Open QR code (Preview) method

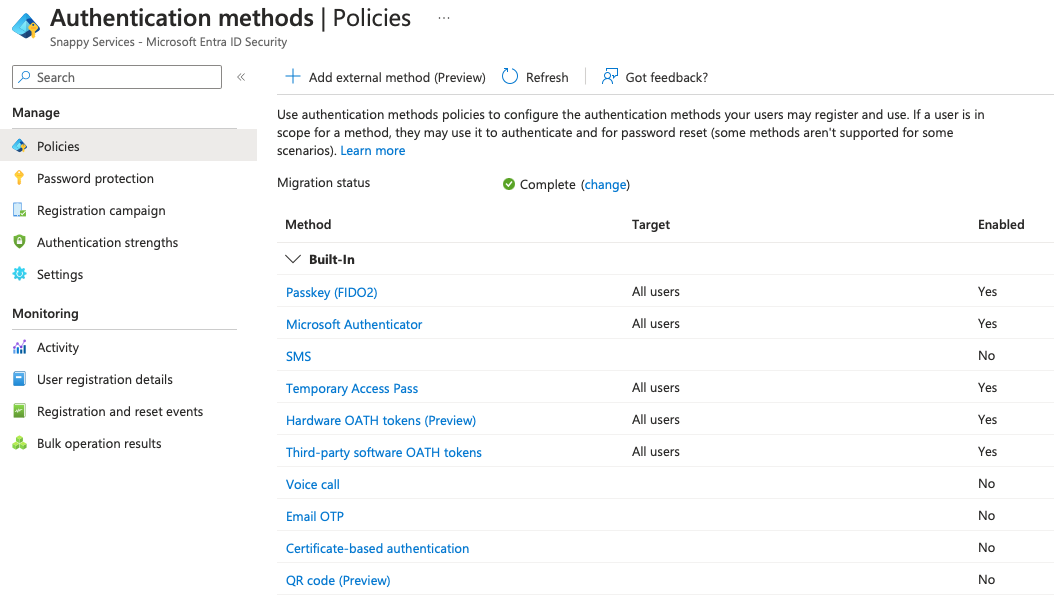coord(338,580)
